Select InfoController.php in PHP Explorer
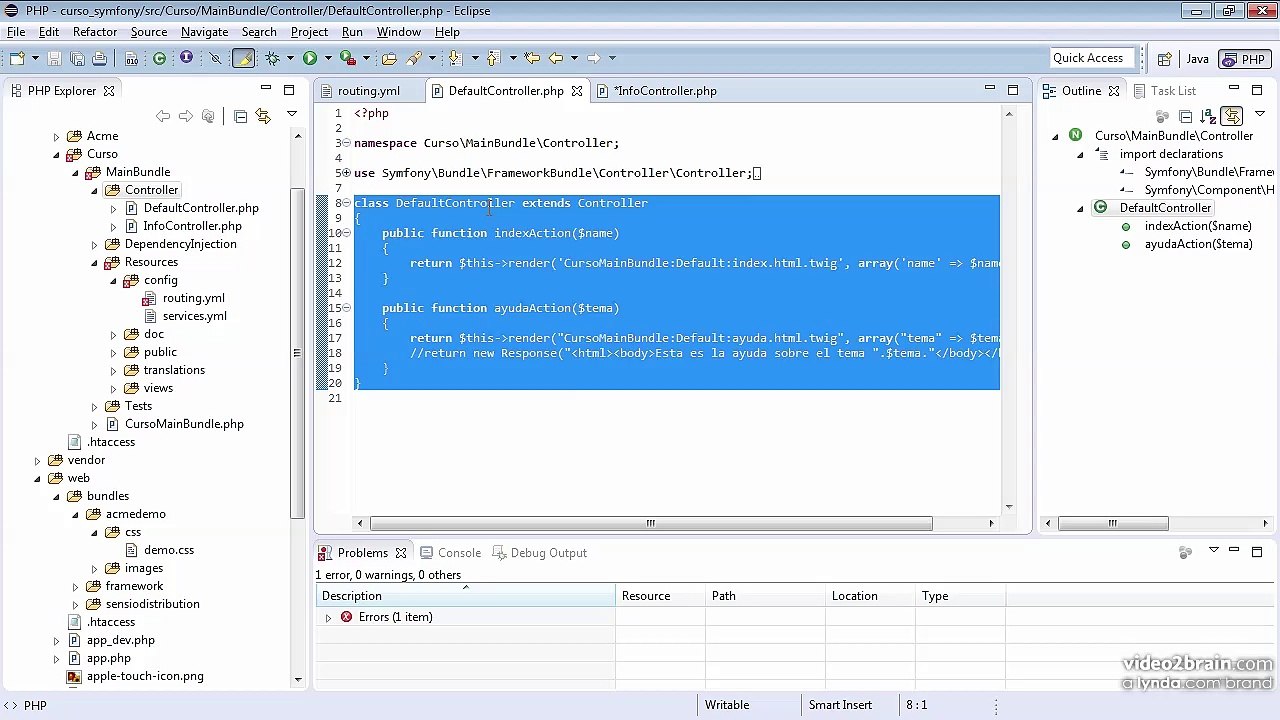The width and height of the screenshot is (1280, 720). point(192,226)
